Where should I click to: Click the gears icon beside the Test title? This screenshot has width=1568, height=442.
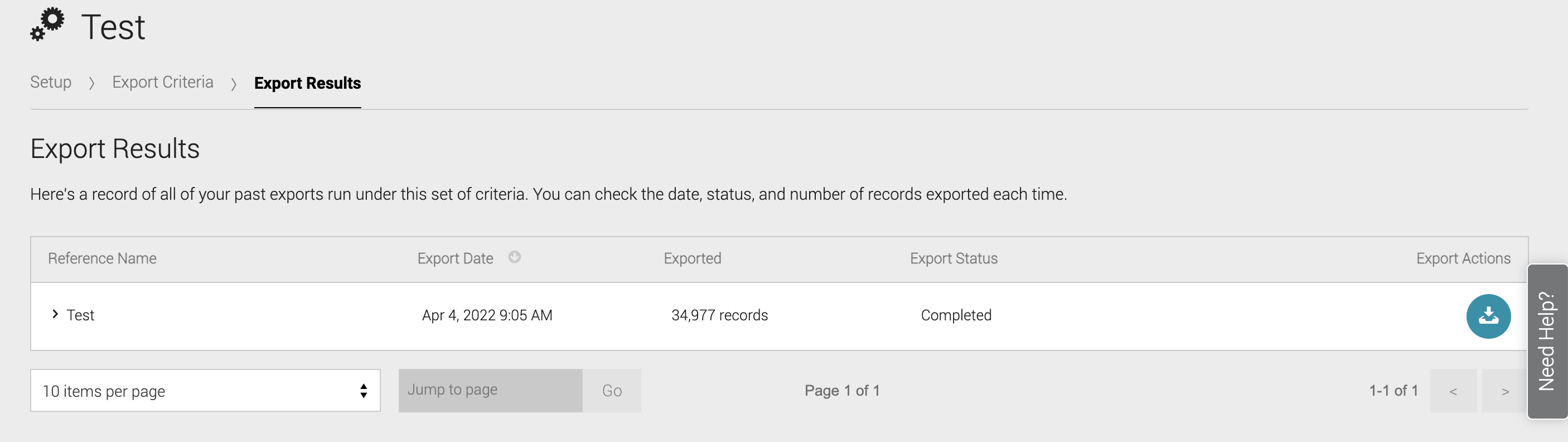point(47,25)
